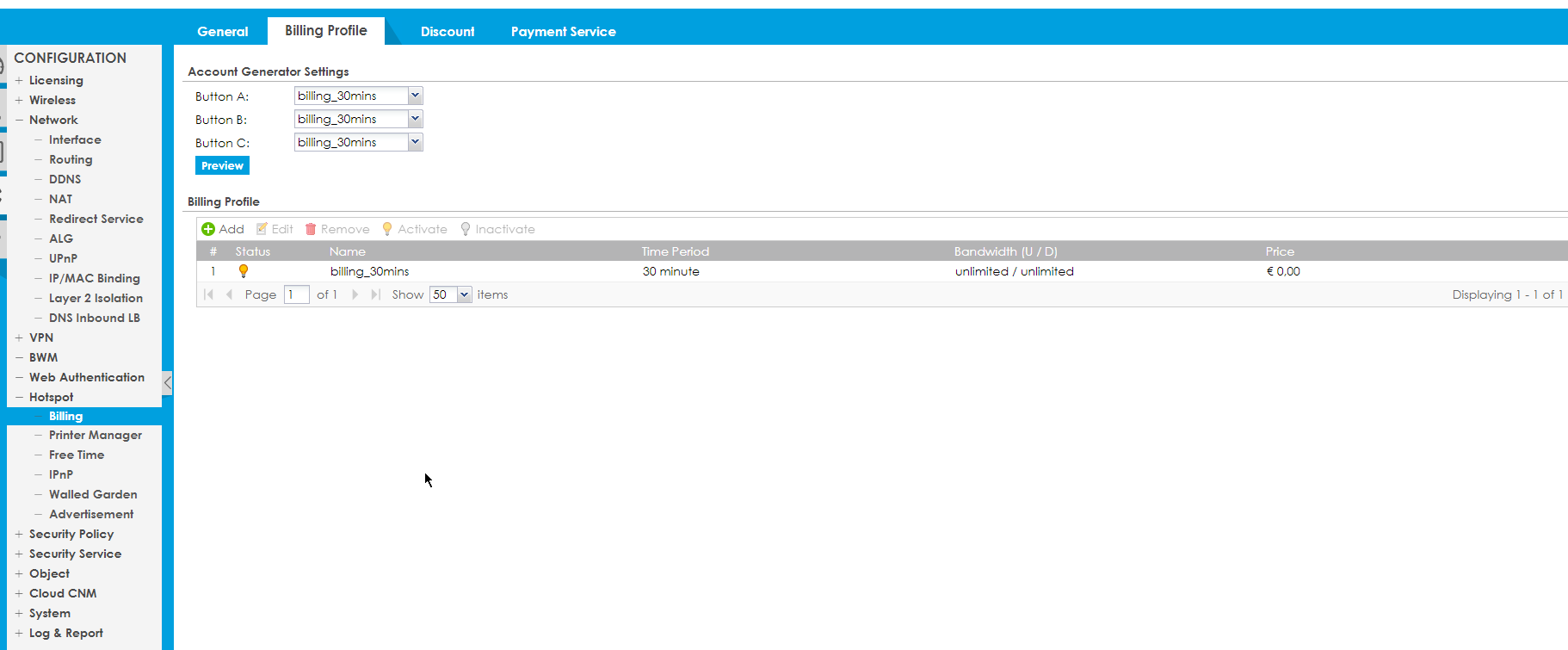This screenshot has width=1568, height=650.
Task: Click the Preview button
Action: tap(222, 165)
